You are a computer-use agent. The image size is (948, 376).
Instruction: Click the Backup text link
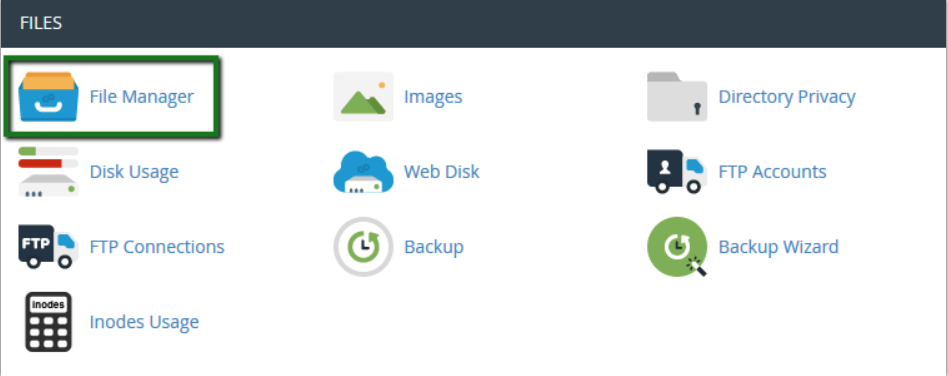click(x=433, y=247)
